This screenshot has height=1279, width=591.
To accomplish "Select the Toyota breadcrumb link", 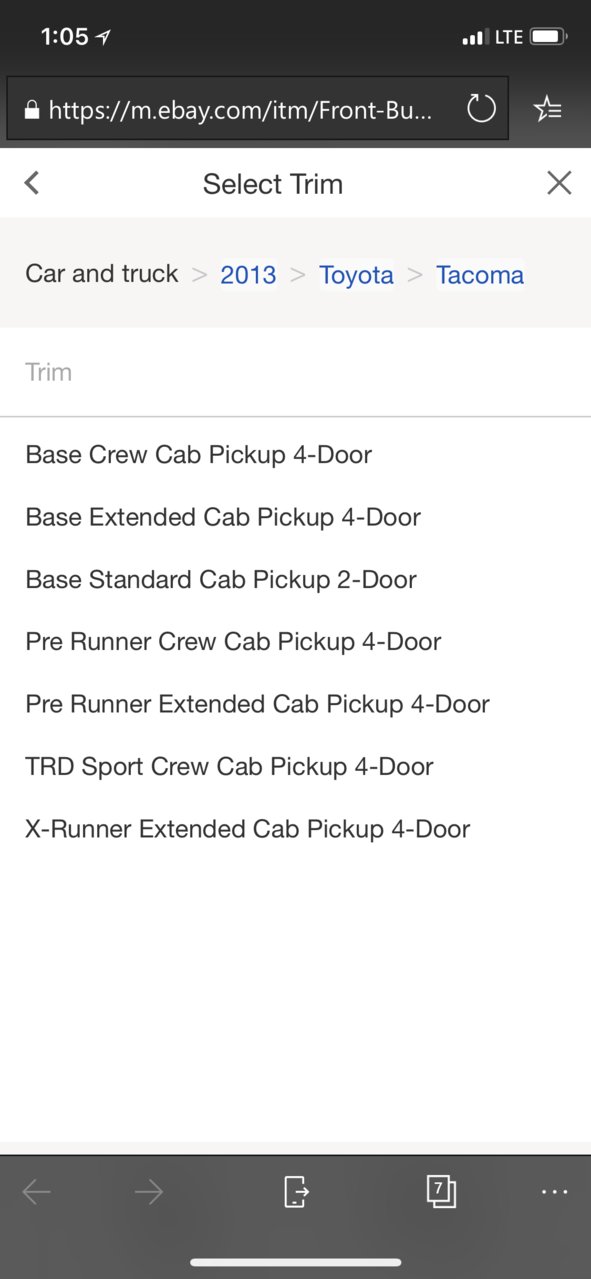I will tap(356, 275).
